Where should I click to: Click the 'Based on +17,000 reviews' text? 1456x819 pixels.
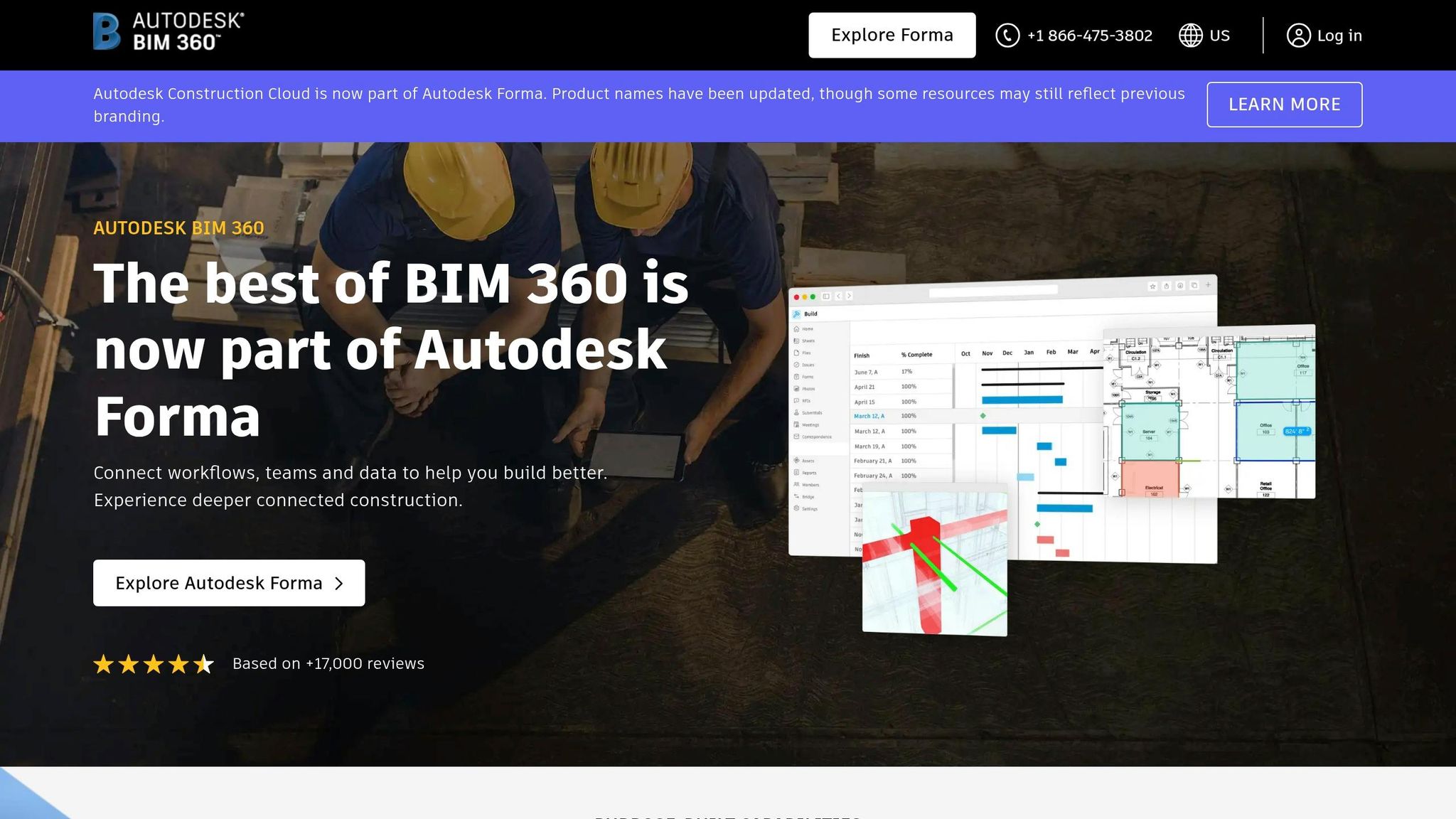[x=328, y=663]
